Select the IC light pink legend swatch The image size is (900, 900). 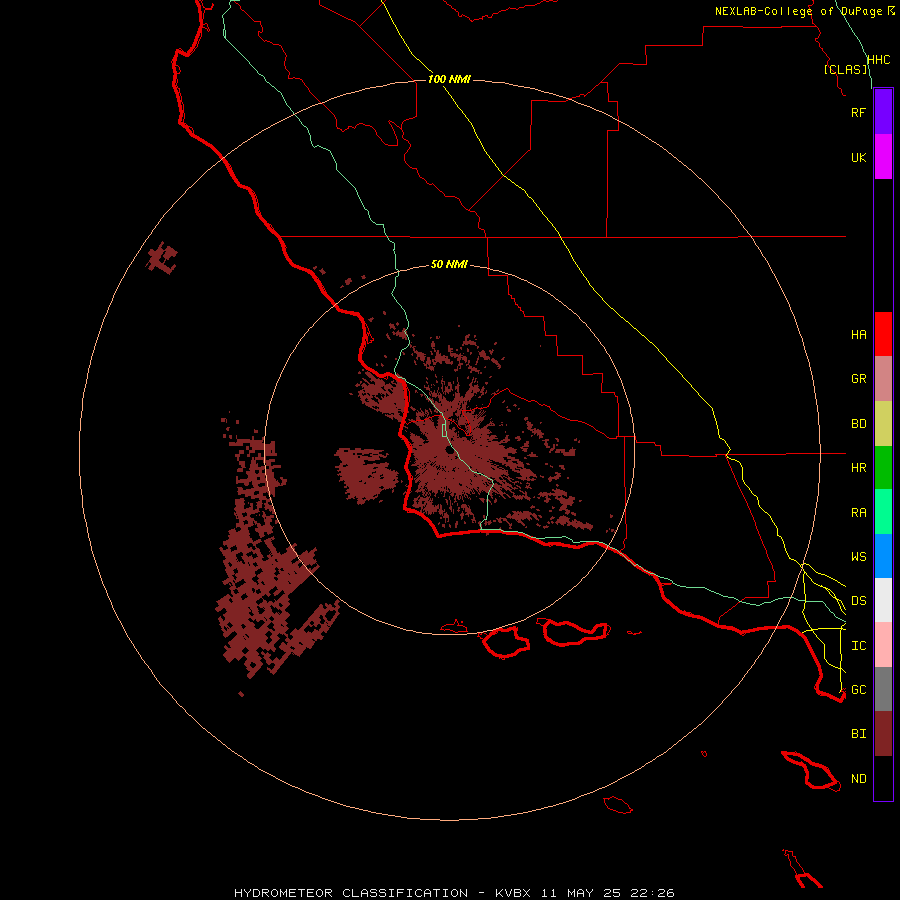click(x=883, y=645)
